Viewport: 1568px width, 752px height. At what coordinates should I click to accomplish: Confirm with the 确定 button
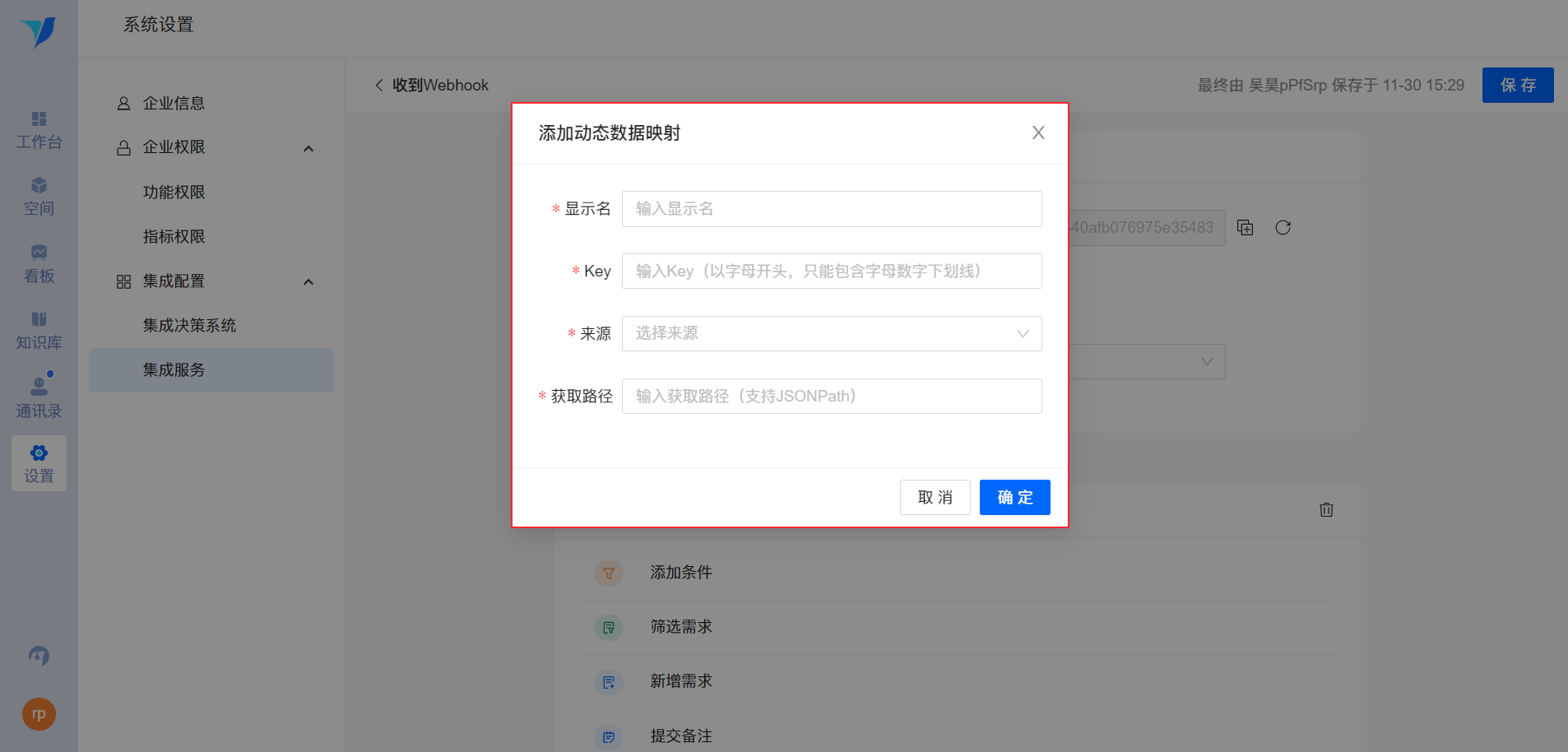(x=1015, y=497)
